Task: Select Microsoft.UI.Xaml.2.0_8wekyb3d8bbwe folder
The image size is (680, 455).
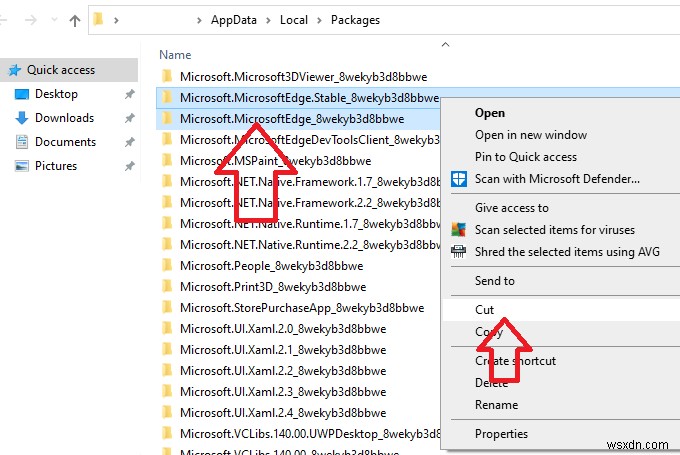Action: click(283, 329)
